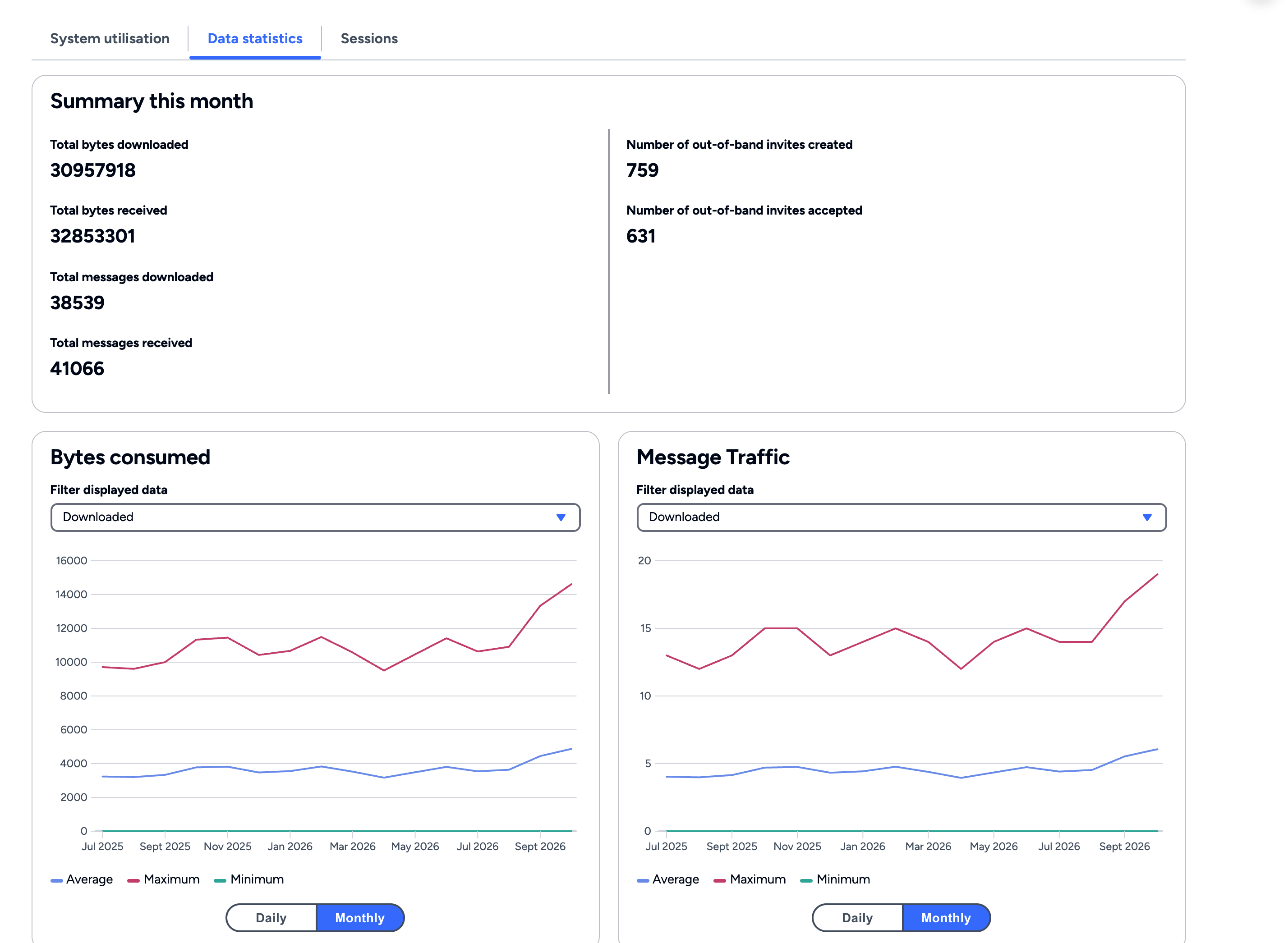Click the Bytes consumed heading
The height and width of the screenshot is (943, 1288).
[x=130, y=457]
